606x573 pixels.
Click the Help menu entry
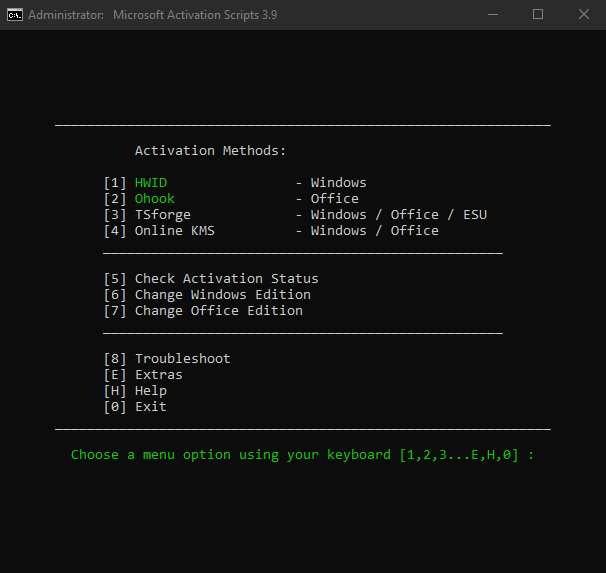coord(151,391)
